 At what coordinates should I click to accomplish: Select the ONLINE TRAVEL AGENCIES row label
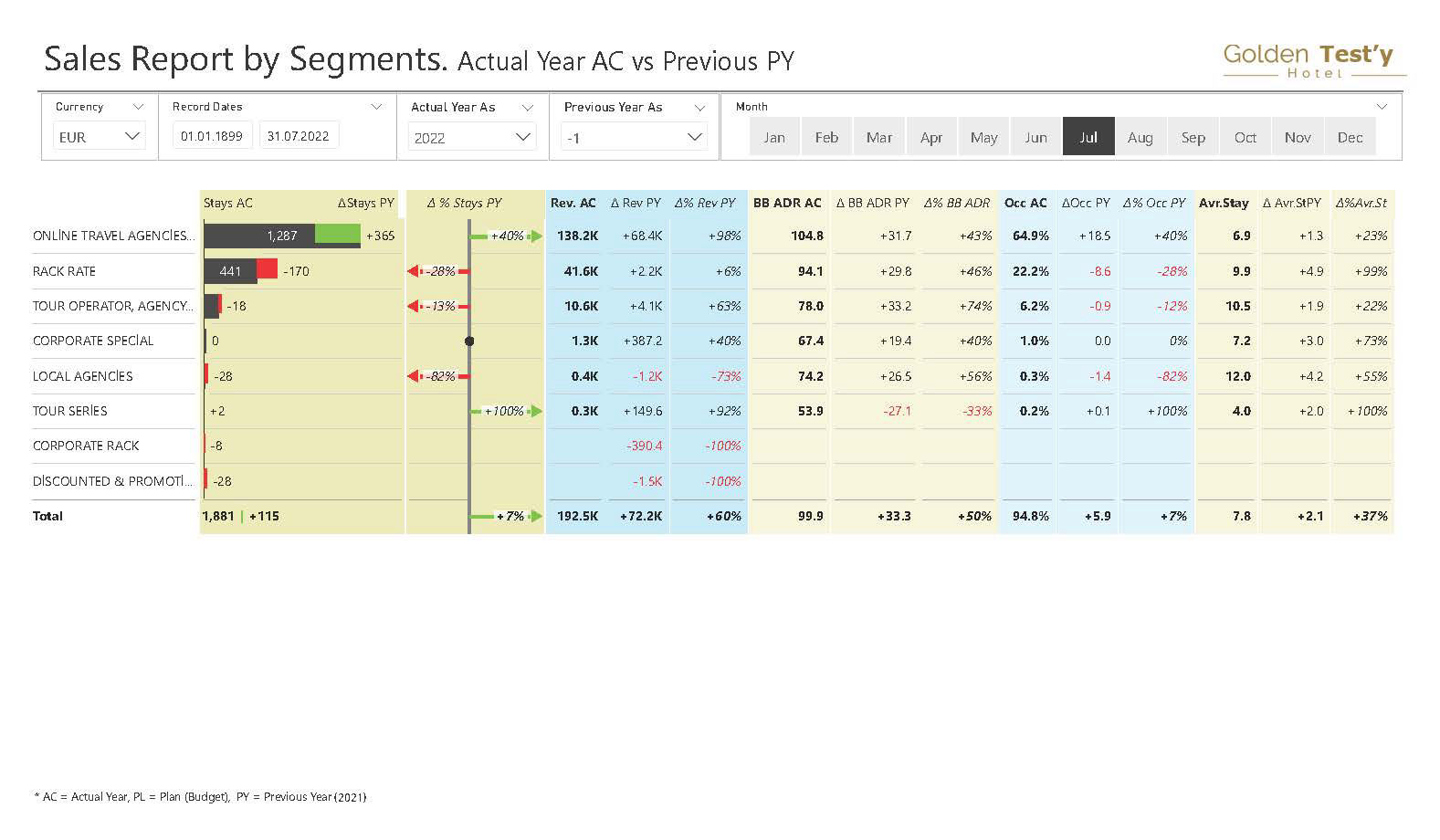point(113,236)
